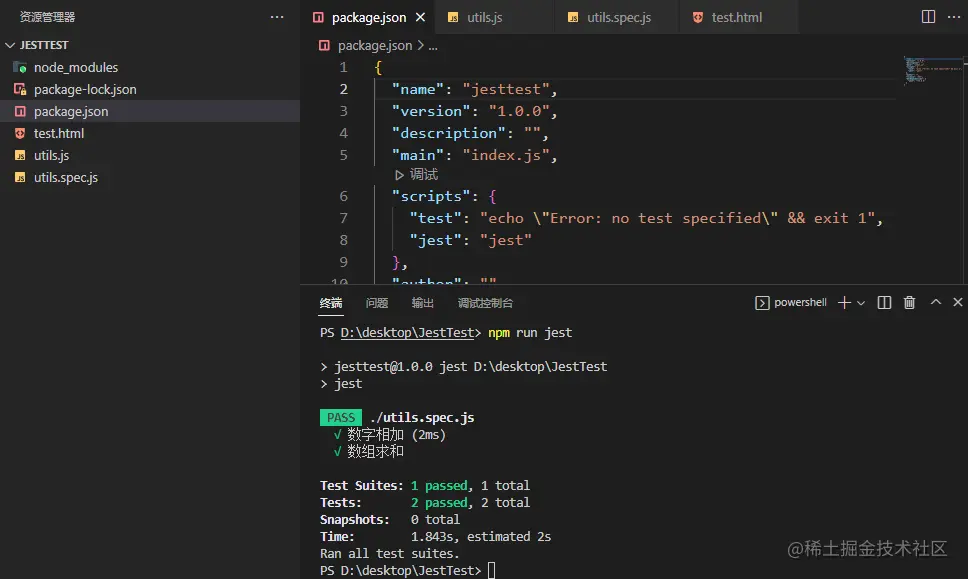This screenshot has width=968, height=579.
Task: Click the powershell terminal label
Action: pos(800,302)
